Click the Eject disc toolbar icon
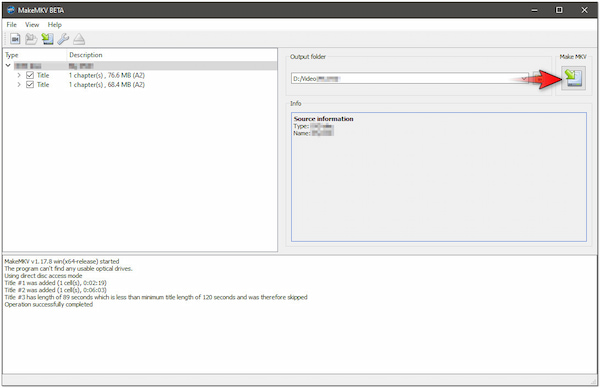600x388 pixels. point(79,39)
